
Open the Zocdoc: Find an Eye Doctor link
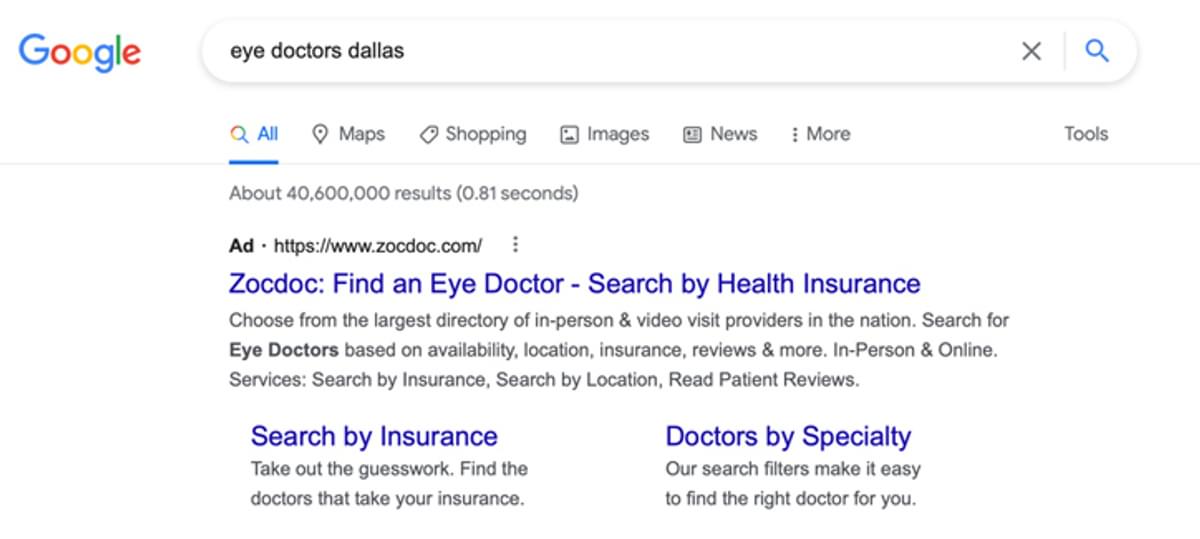pyautogui.click(x=574, y=284)
